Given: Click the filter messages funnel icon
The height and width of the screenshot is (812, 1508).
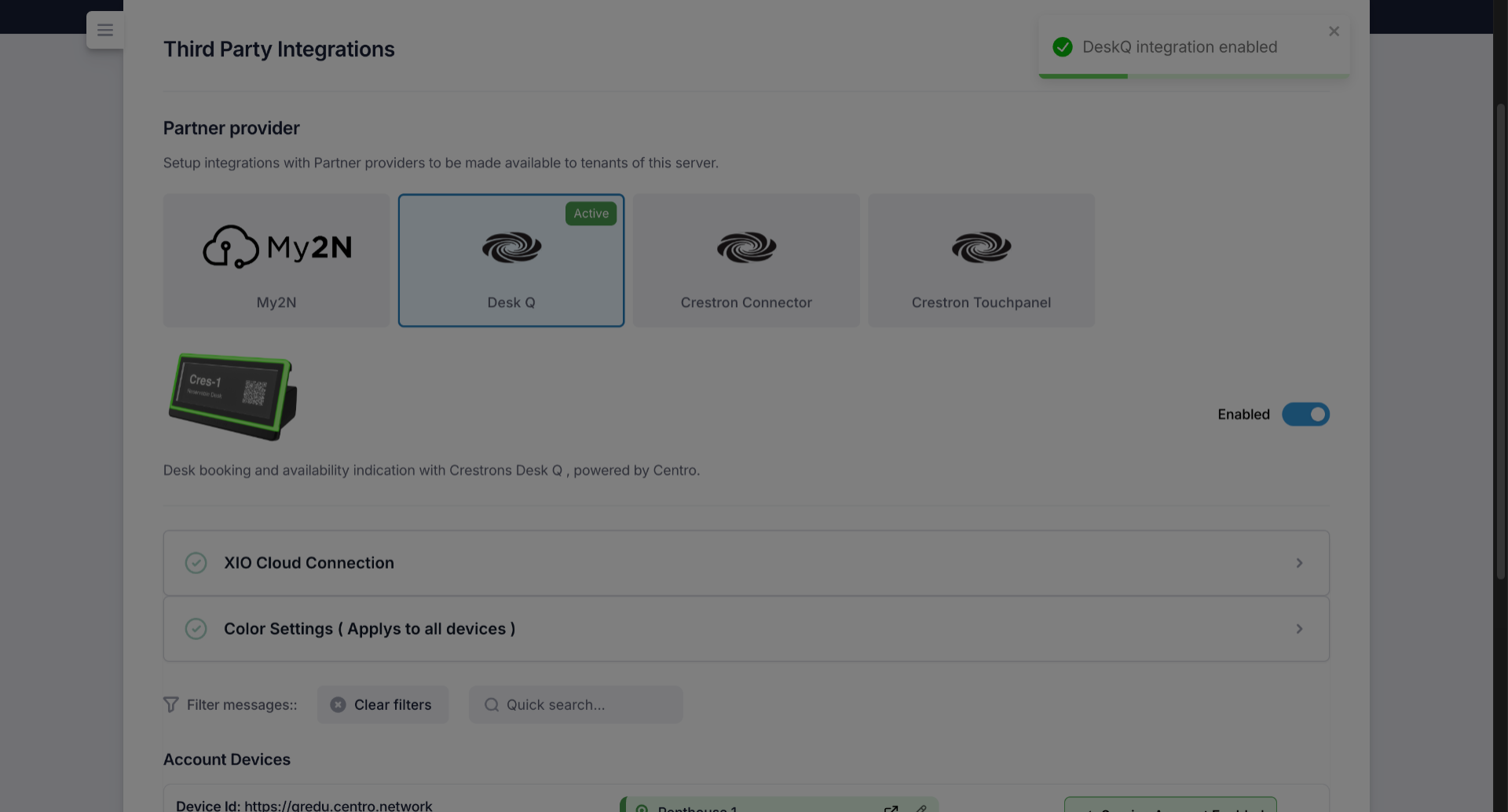Looking at the screenshot, I should point(171,704).
